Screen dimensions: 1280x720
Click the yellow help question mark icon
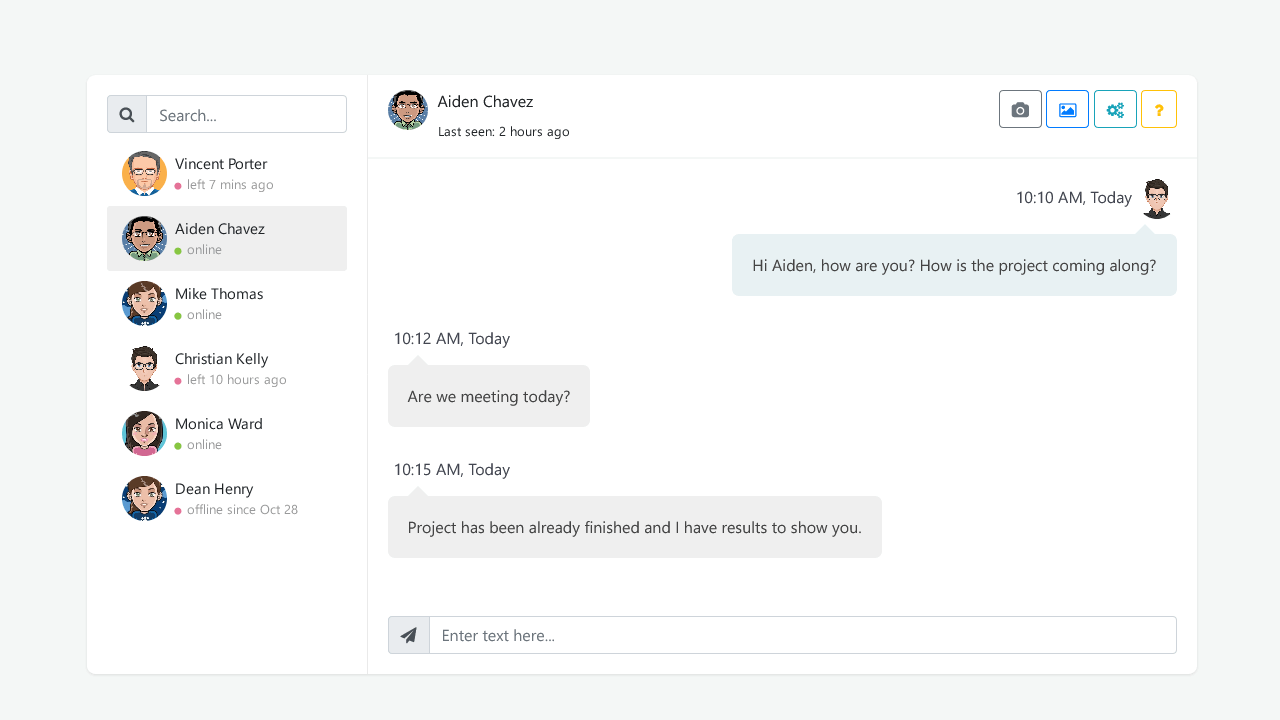(x=1158, y=109)
